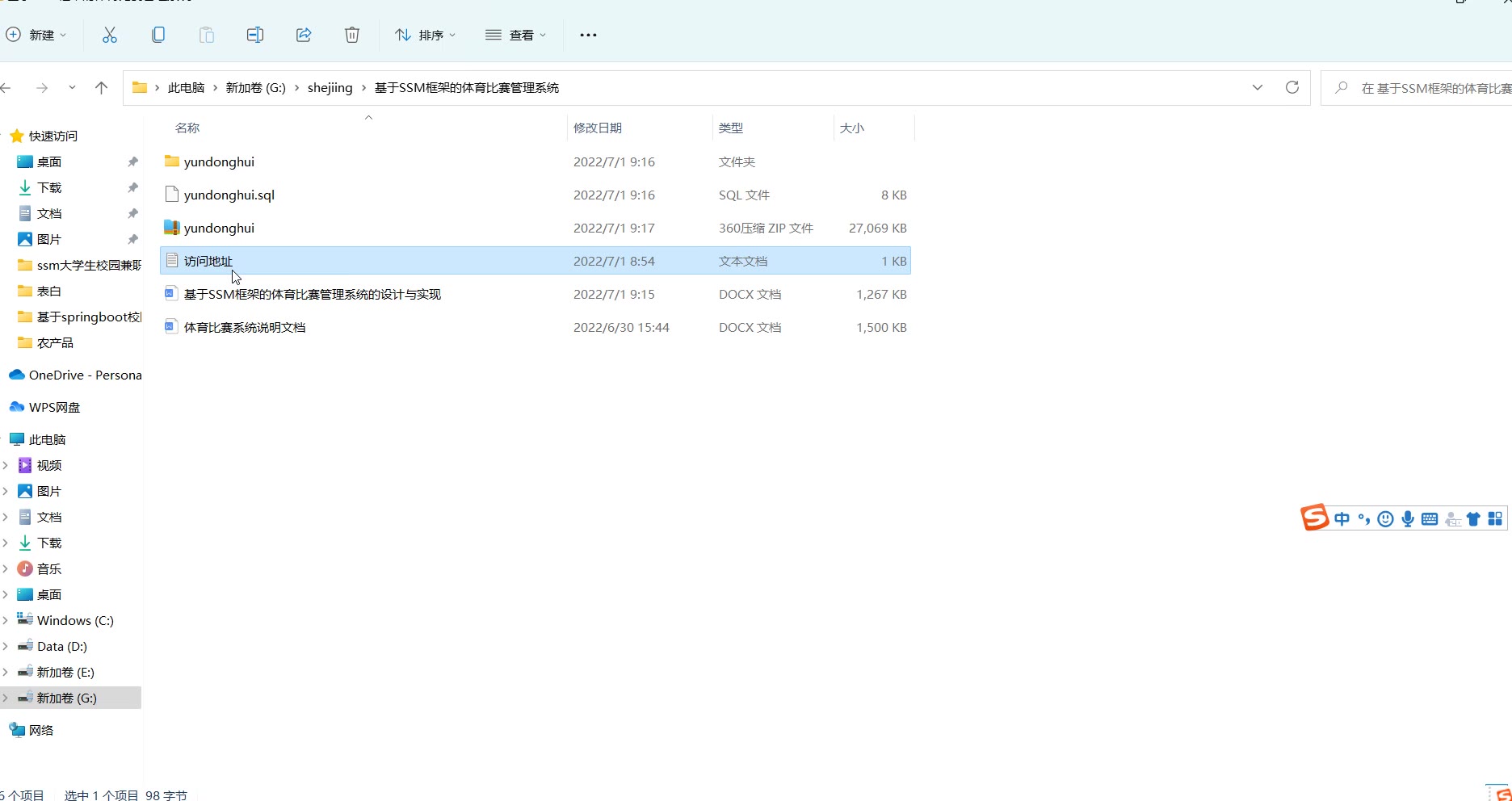Click shejiing in the breadcrumb path
1512x801 pixels.
click(330, 88)
